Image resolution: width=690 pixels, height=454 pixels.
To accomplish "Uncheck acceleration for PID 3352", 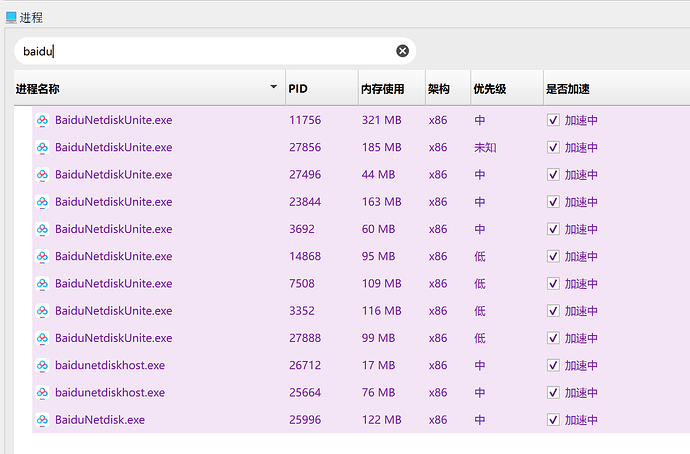I will coord(553,311).
